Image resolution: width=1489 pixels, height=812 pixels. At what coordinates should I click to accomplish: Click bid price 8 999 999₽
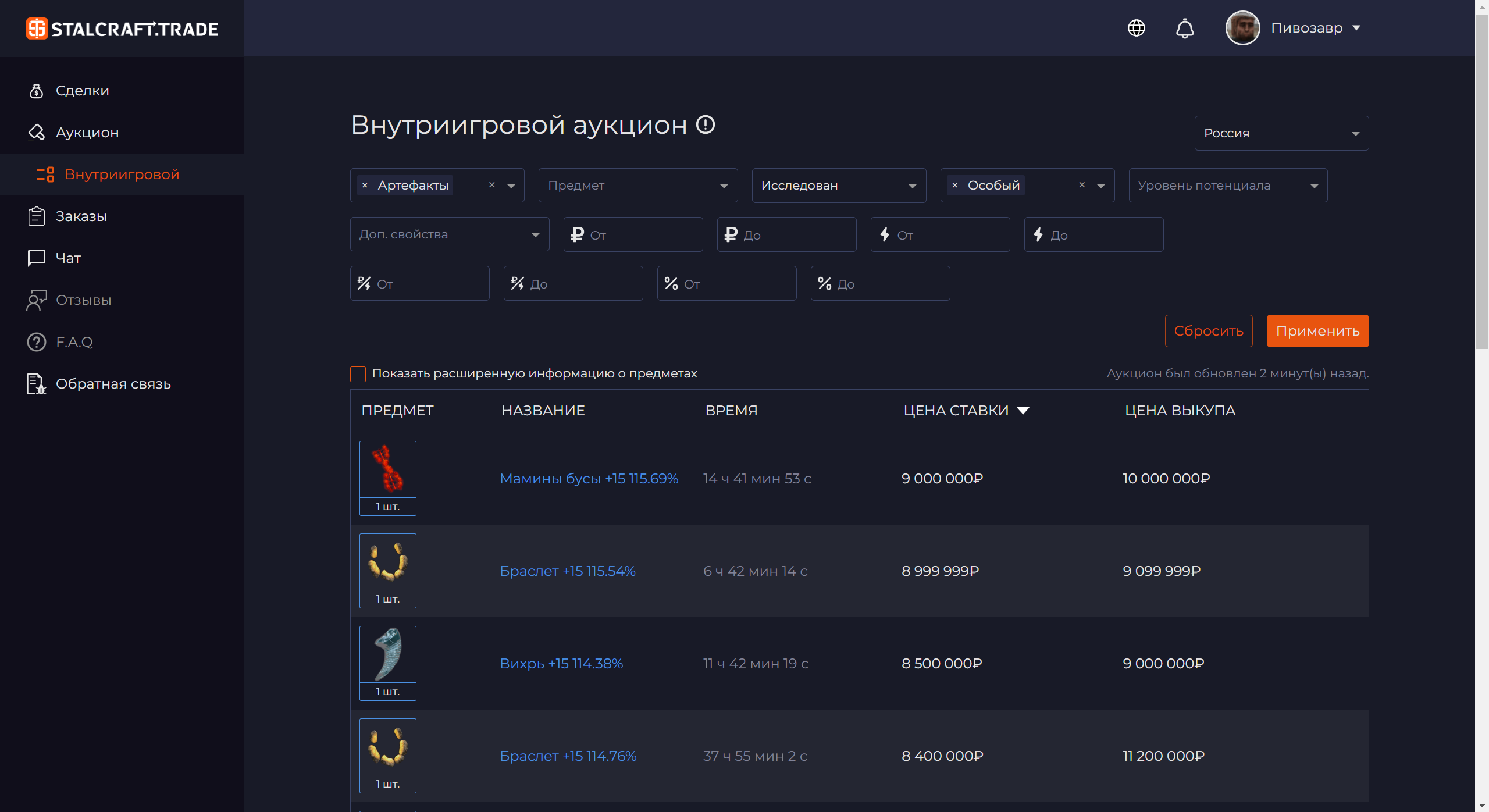click(x=941, y=571)
